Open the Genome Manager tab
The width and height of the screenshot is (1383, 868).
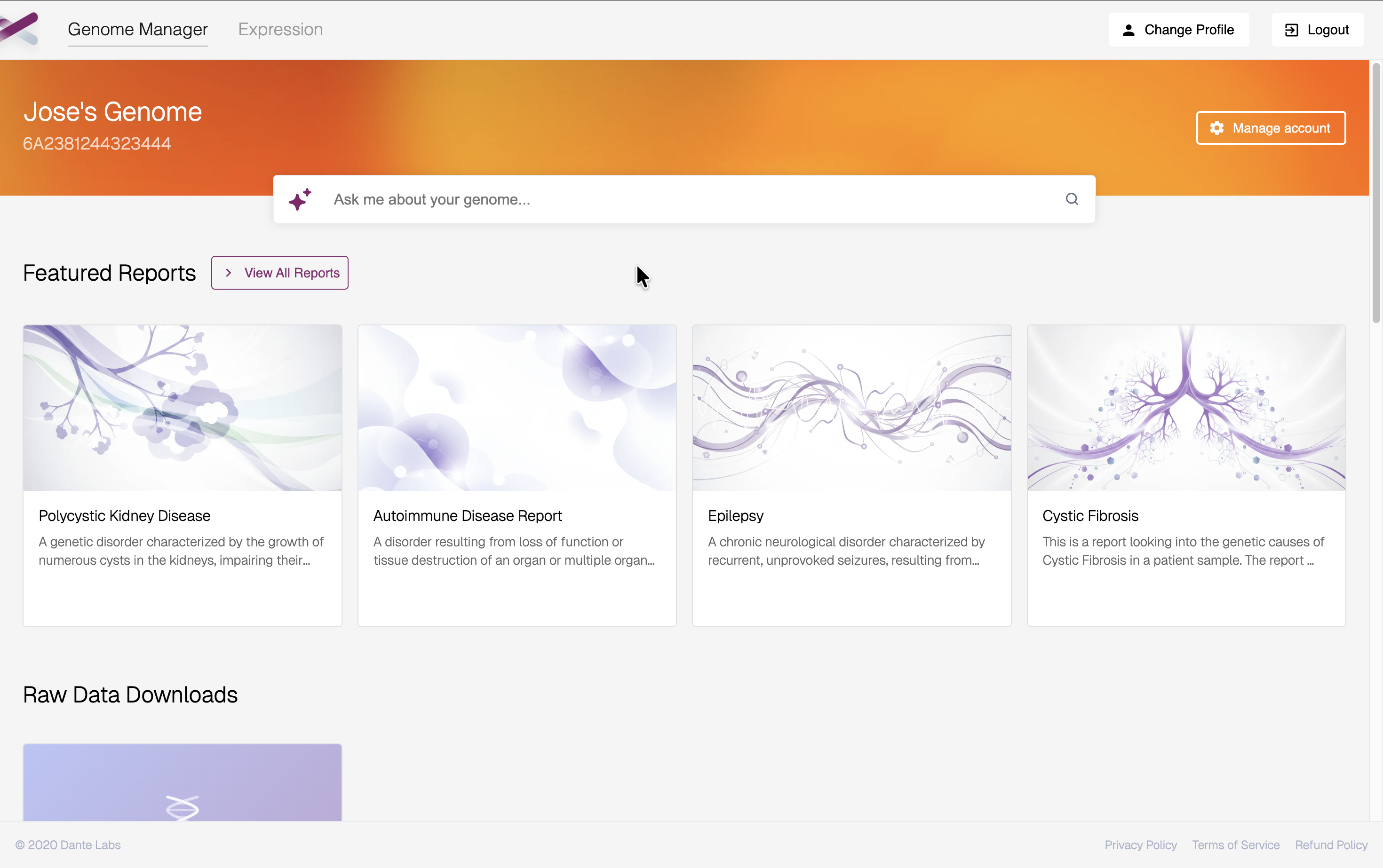(x=138, y=29)
